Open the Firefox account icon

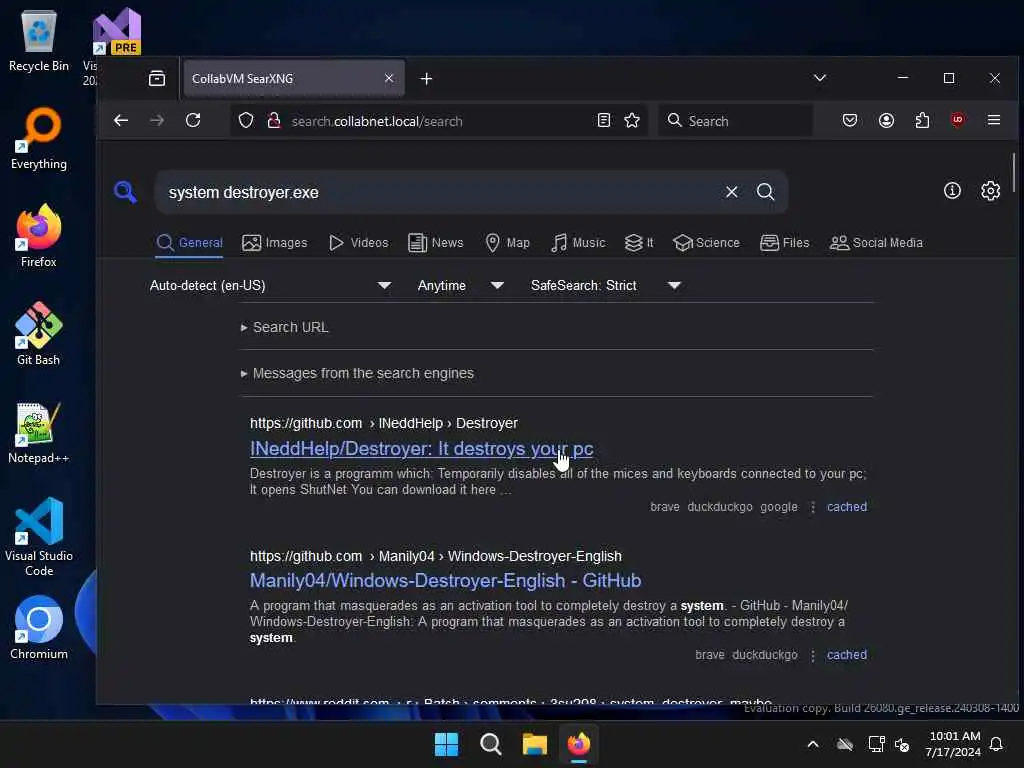[886, 120]
